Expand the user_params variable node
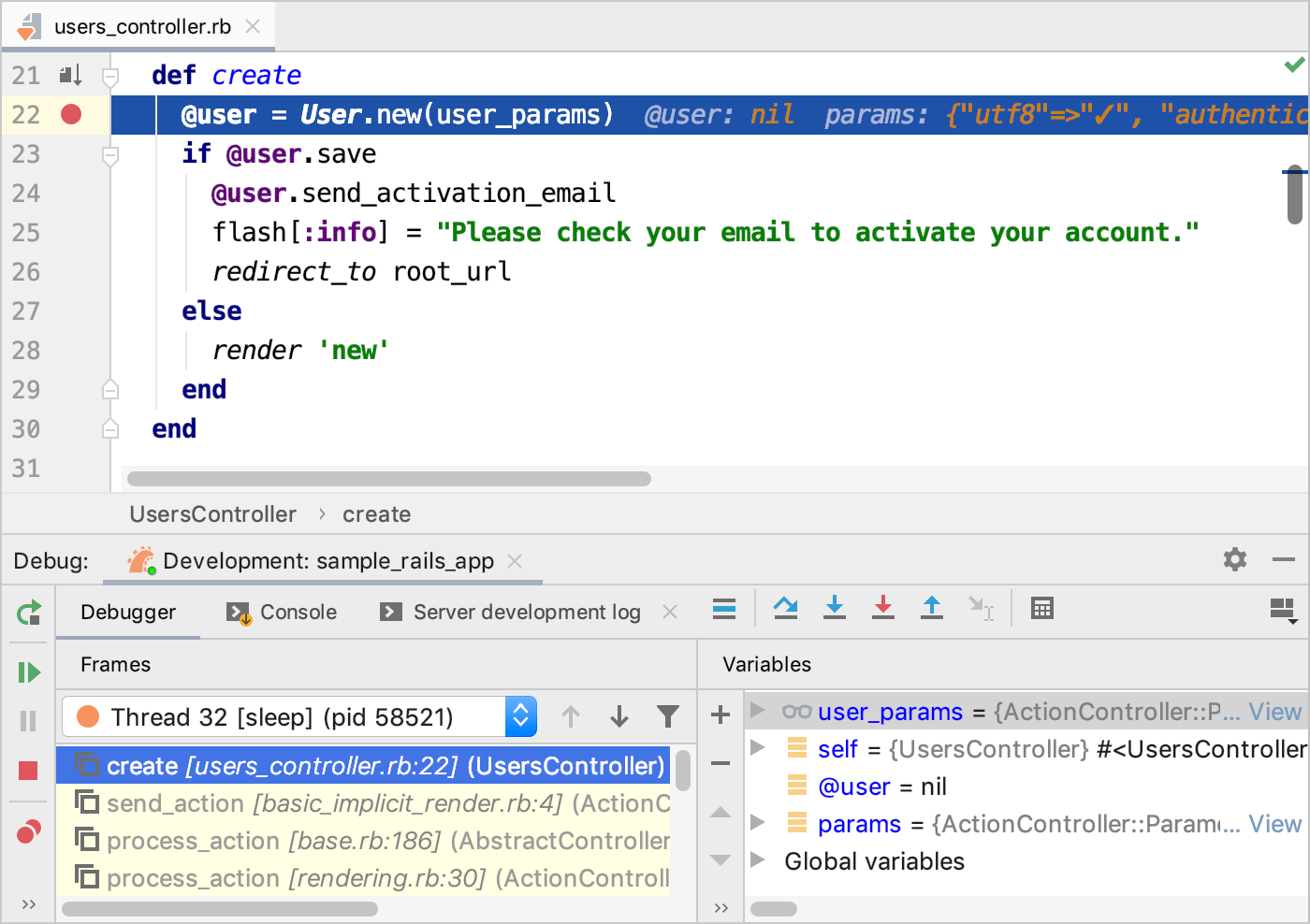This screenshot has height=924, width=1310. (x=758, y=711)
